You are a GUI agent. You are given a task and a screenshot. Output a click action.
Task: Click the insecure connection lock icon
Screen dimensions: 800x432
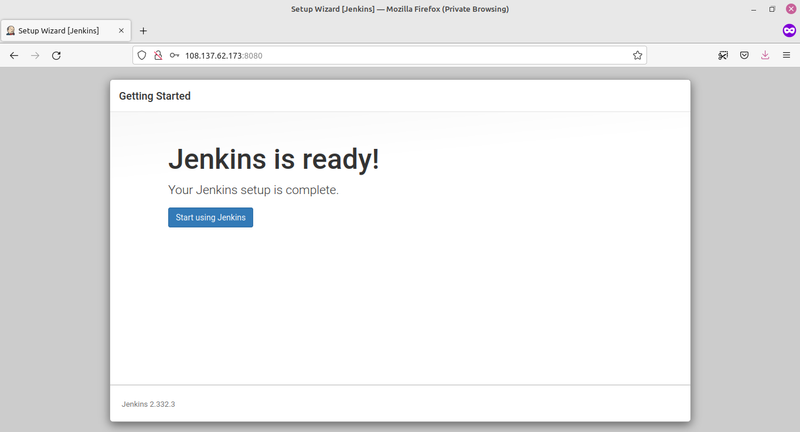158,56
